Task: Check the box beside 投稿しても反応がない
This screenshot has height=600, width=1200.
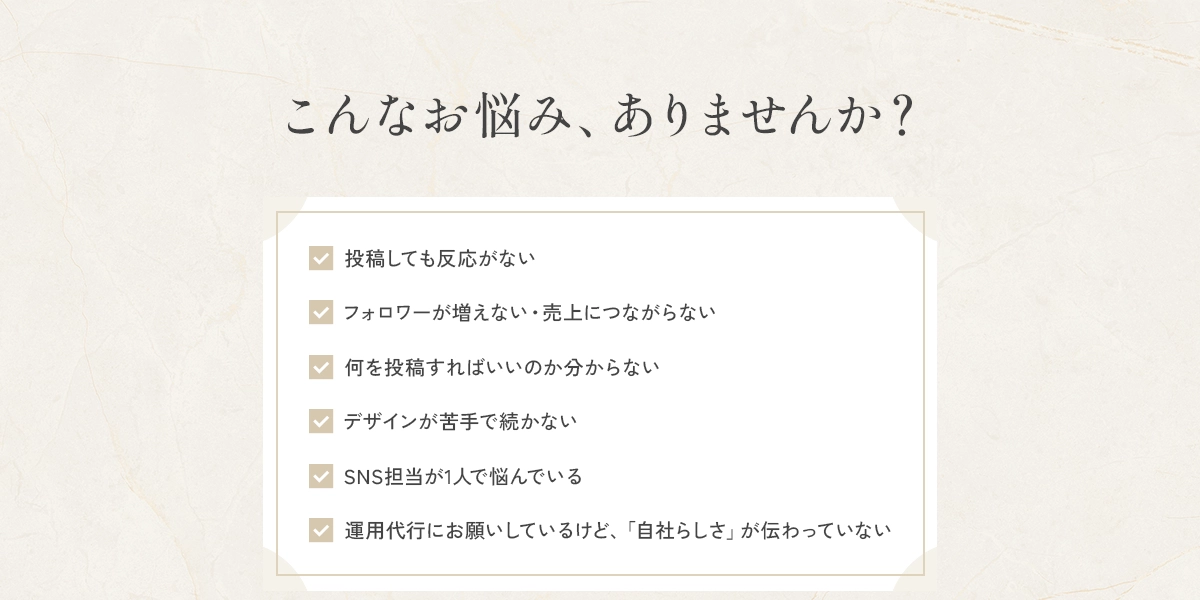Action: [320, 258]
